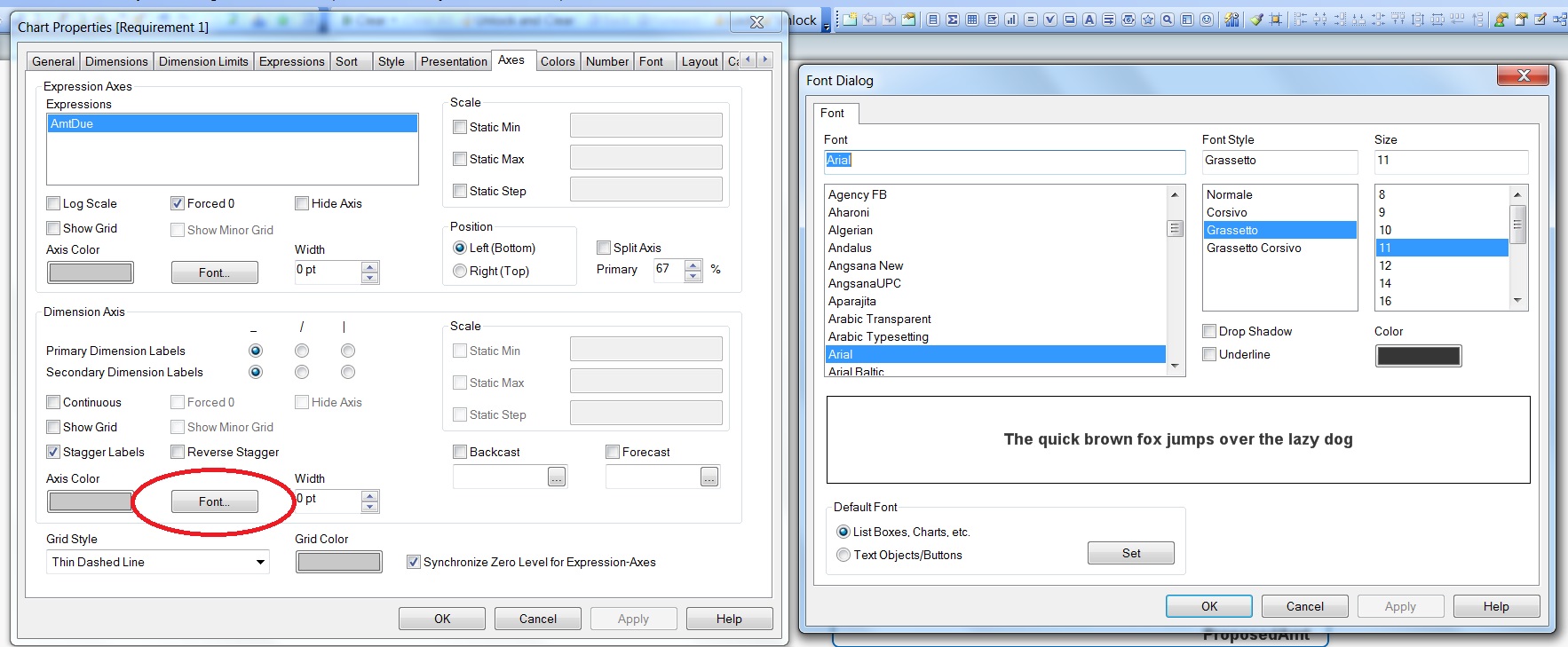Viewport: 1568px width, 647px height.
Task: Click the Quick Chart wizard icon
Action: 1231,20
